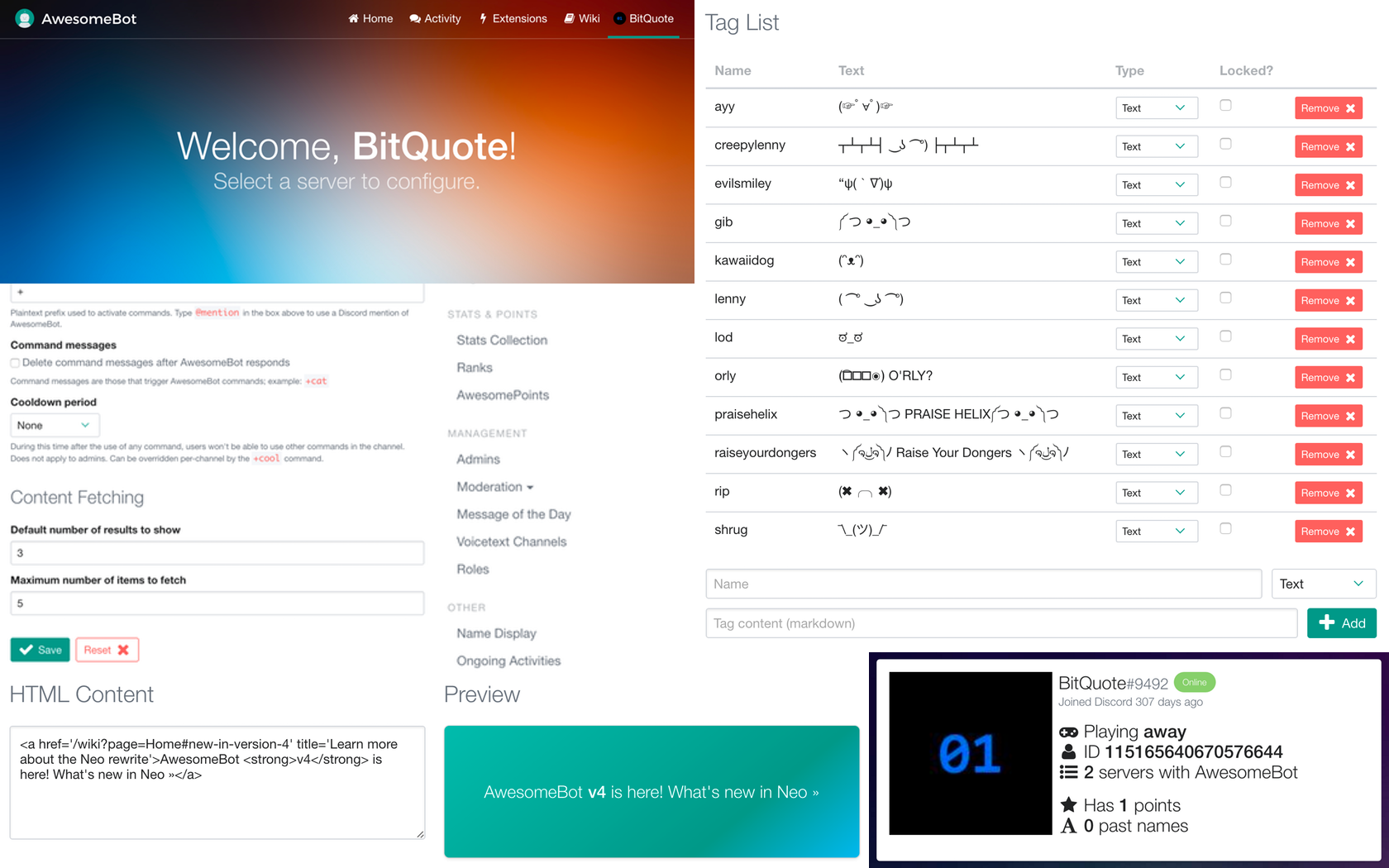
Task: Remove the lenny tag
Action: point(1328,300)
